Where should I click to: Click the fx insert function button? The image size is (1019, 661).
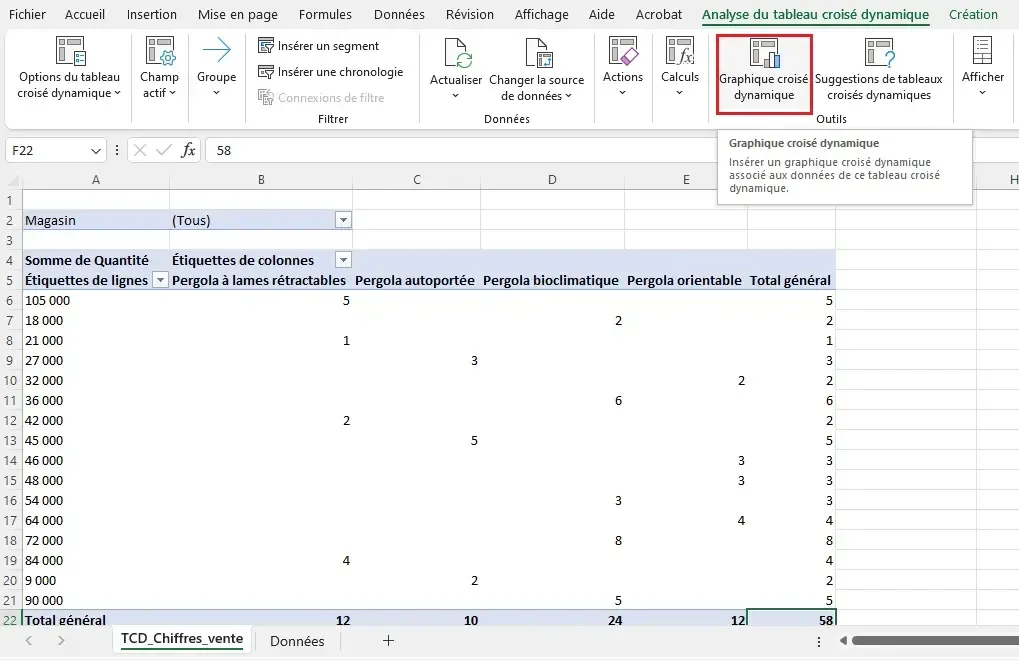tap(188, 150)
